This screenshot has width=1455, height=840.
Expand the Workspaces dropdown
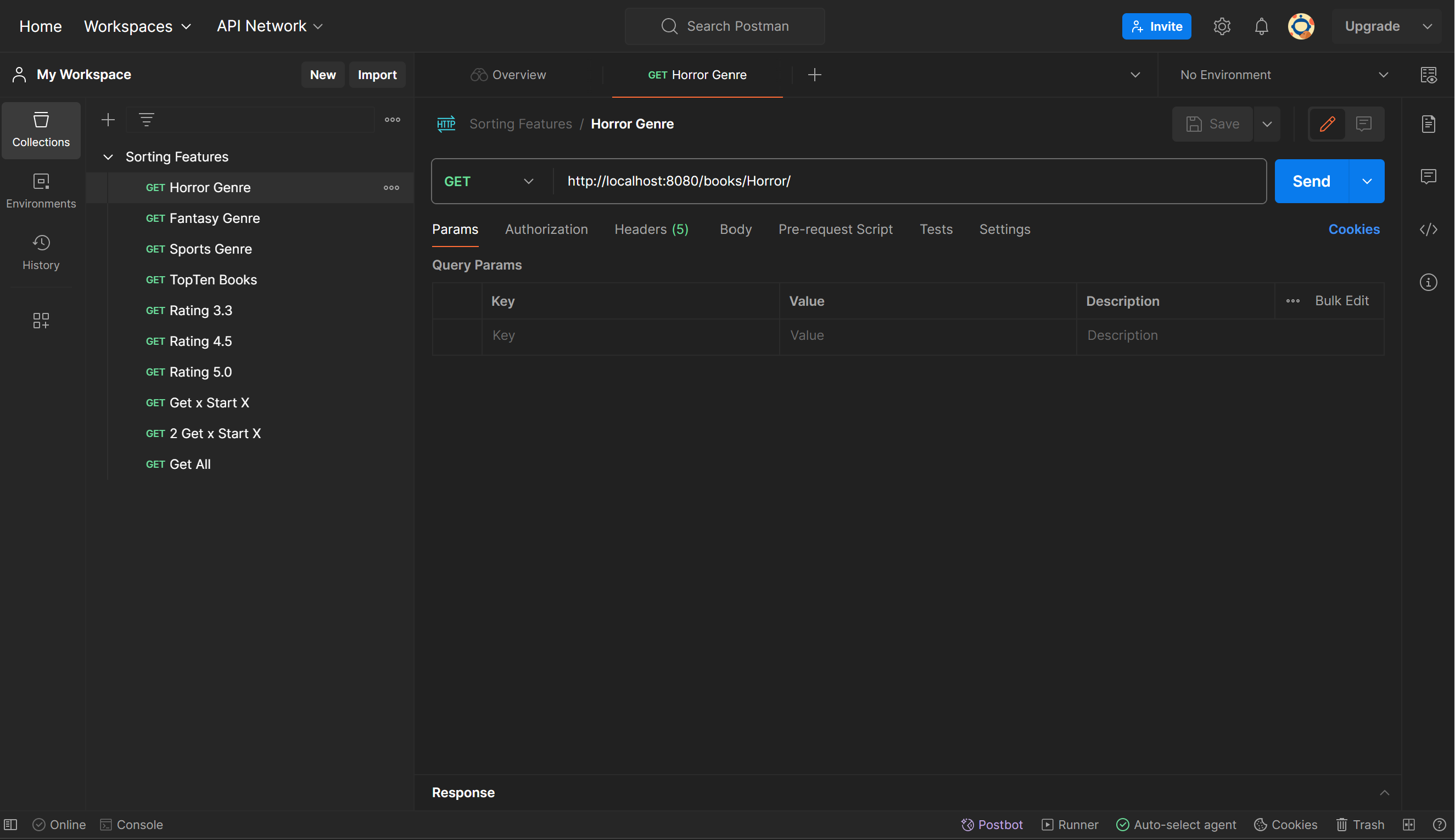click(x=137, y=26)
